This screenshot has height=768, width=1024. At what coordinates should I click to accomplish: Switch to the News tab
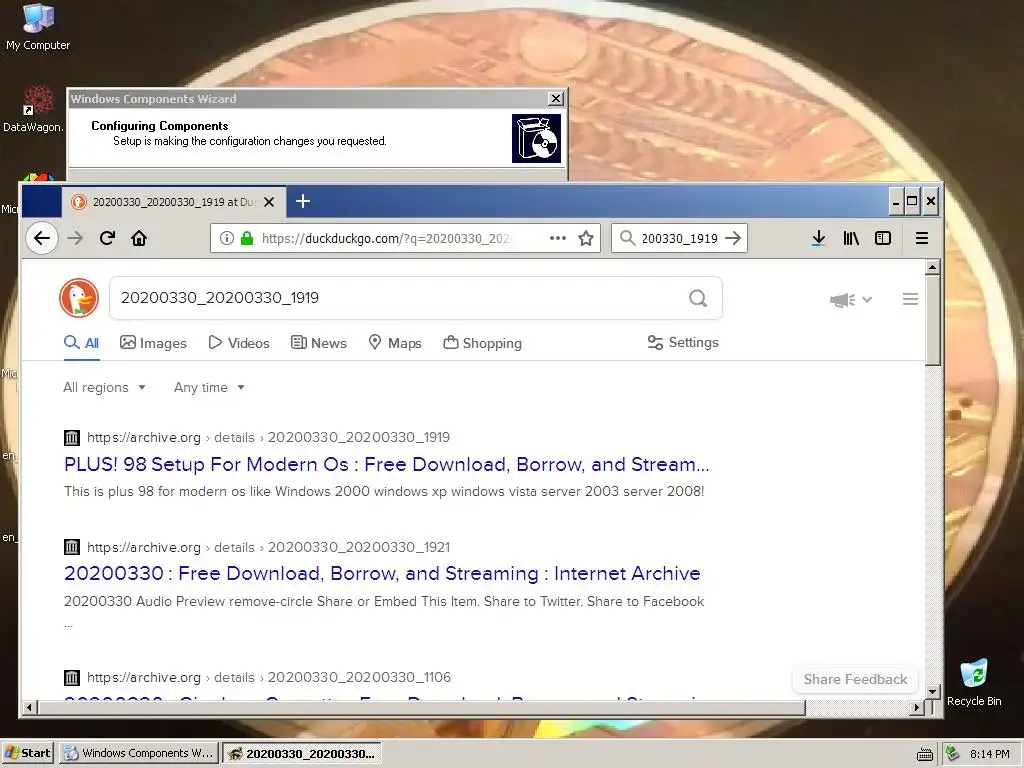pos(319,343)
